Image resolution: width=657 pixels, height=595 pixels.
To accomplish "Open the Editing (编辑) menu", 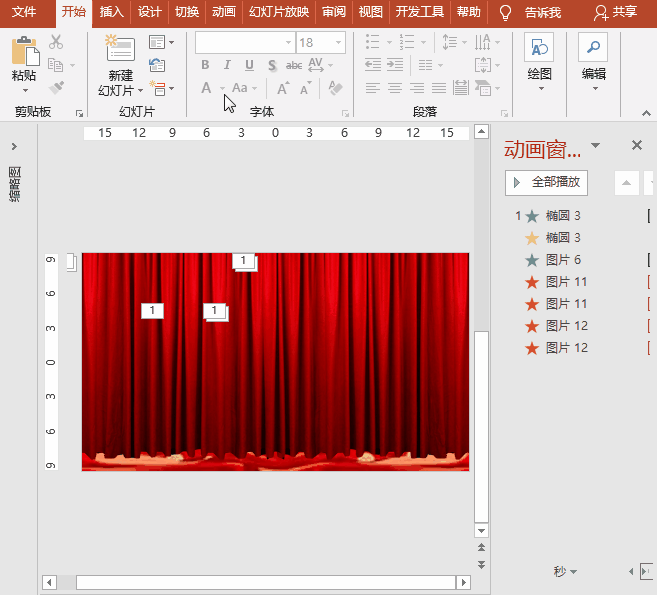I will pos(593,62).
